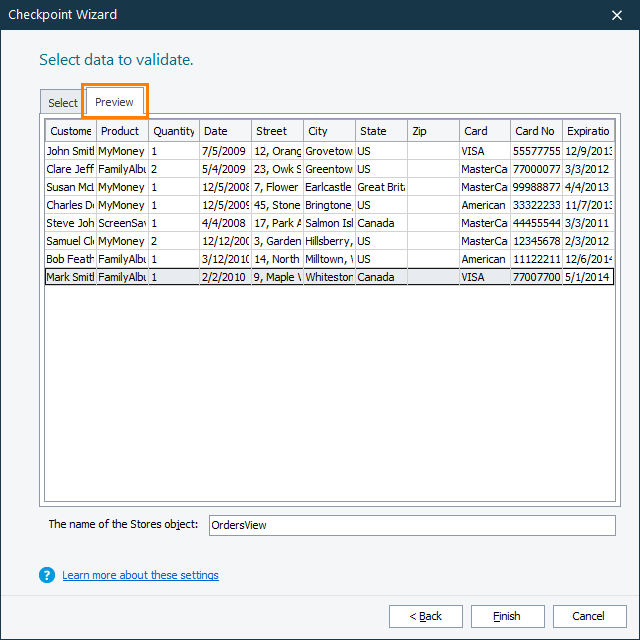Click the Product column header

click(x=122, y=131)
